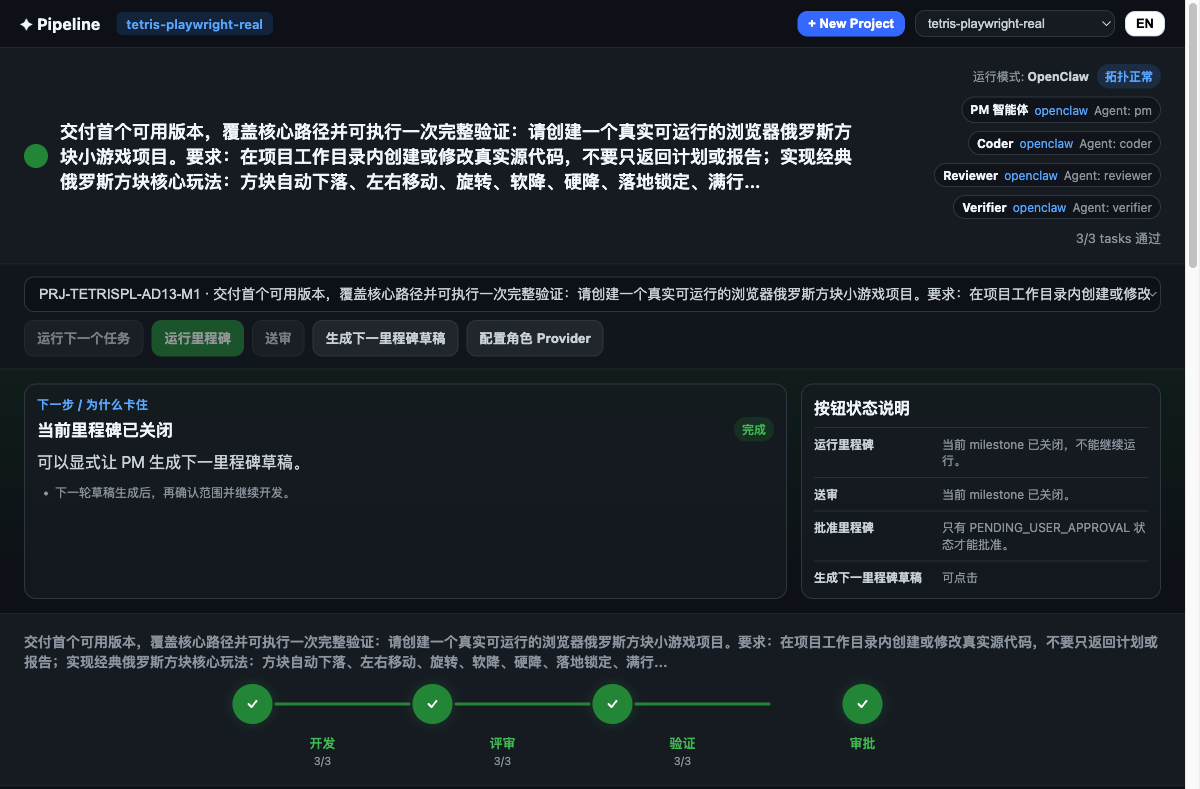This screenshot has width=1200, height=789.
Task: Click the 审批 stage checkmark icon
Action: point(862,703)
